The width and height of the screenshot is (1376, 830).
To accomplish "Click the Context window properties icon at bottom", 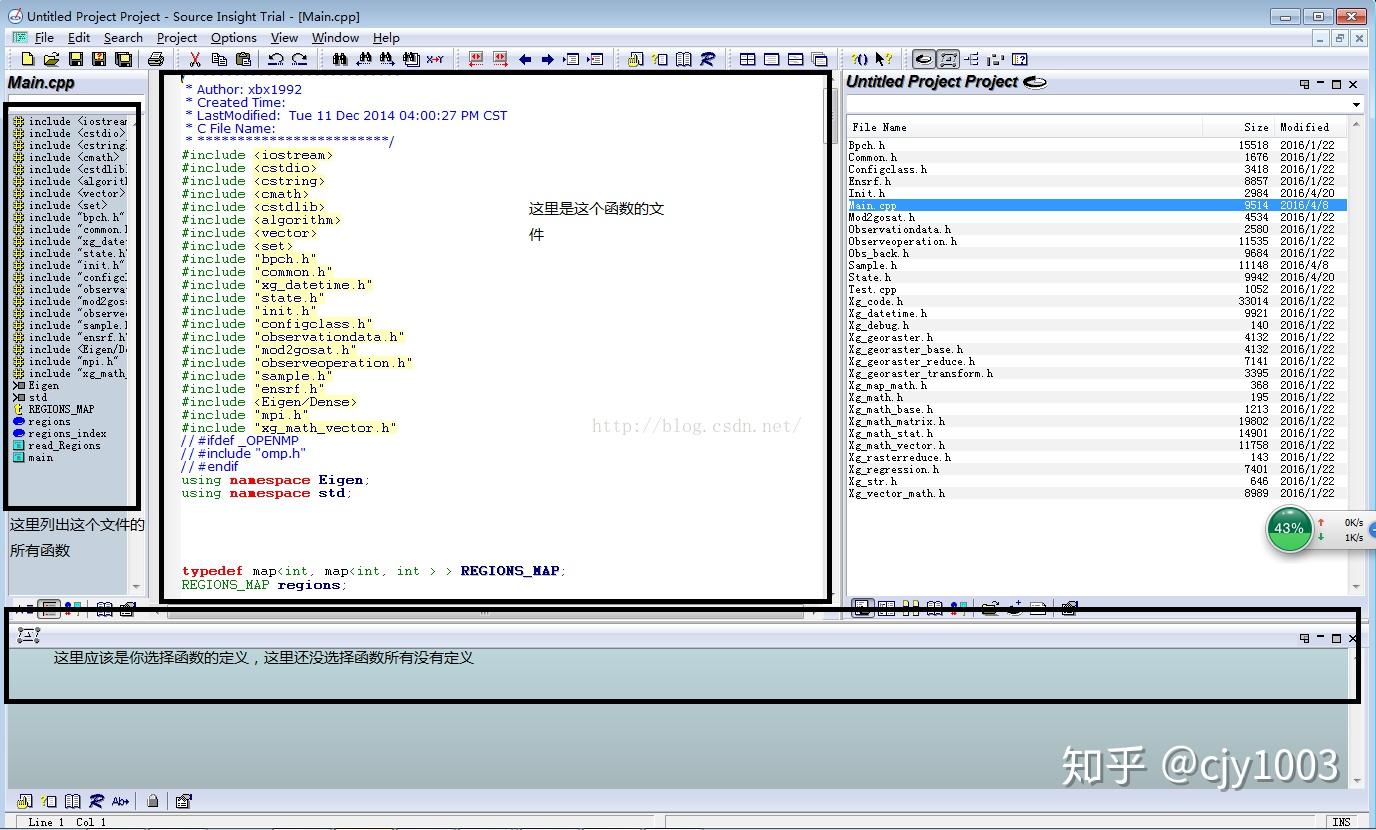I will click(183, 801).
